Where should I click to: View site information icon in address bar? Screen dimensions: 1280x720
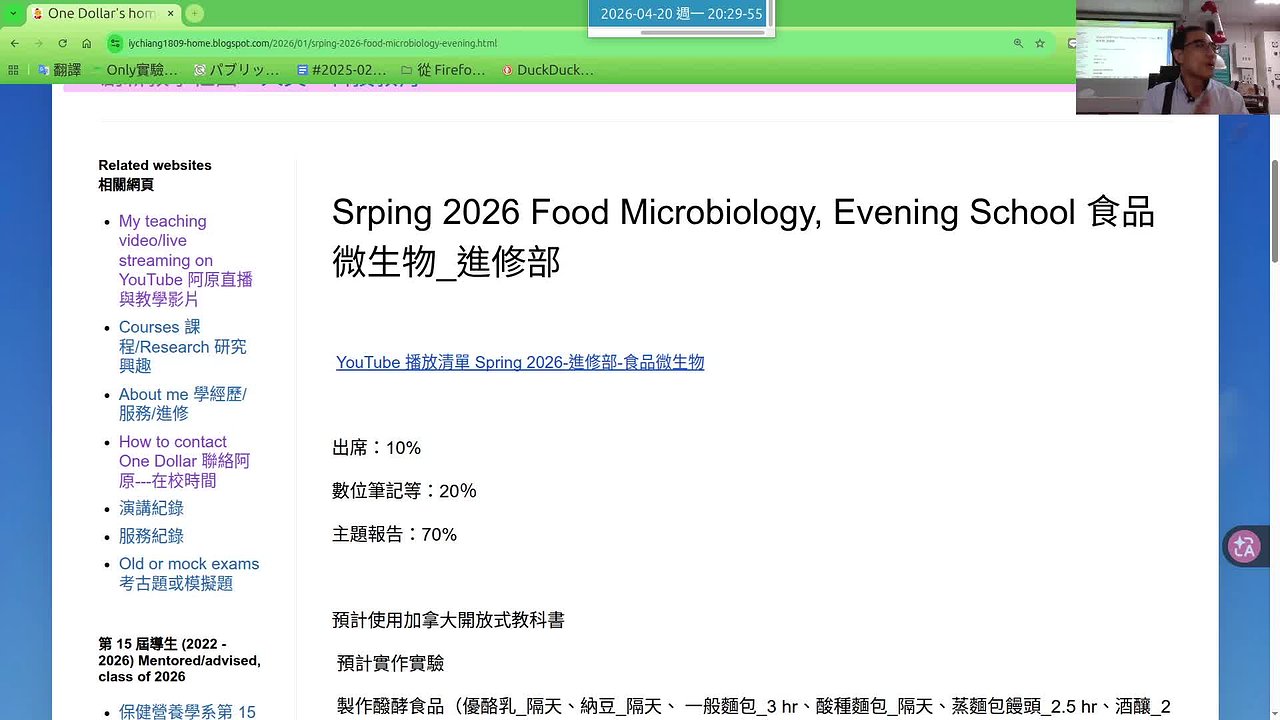116,44
